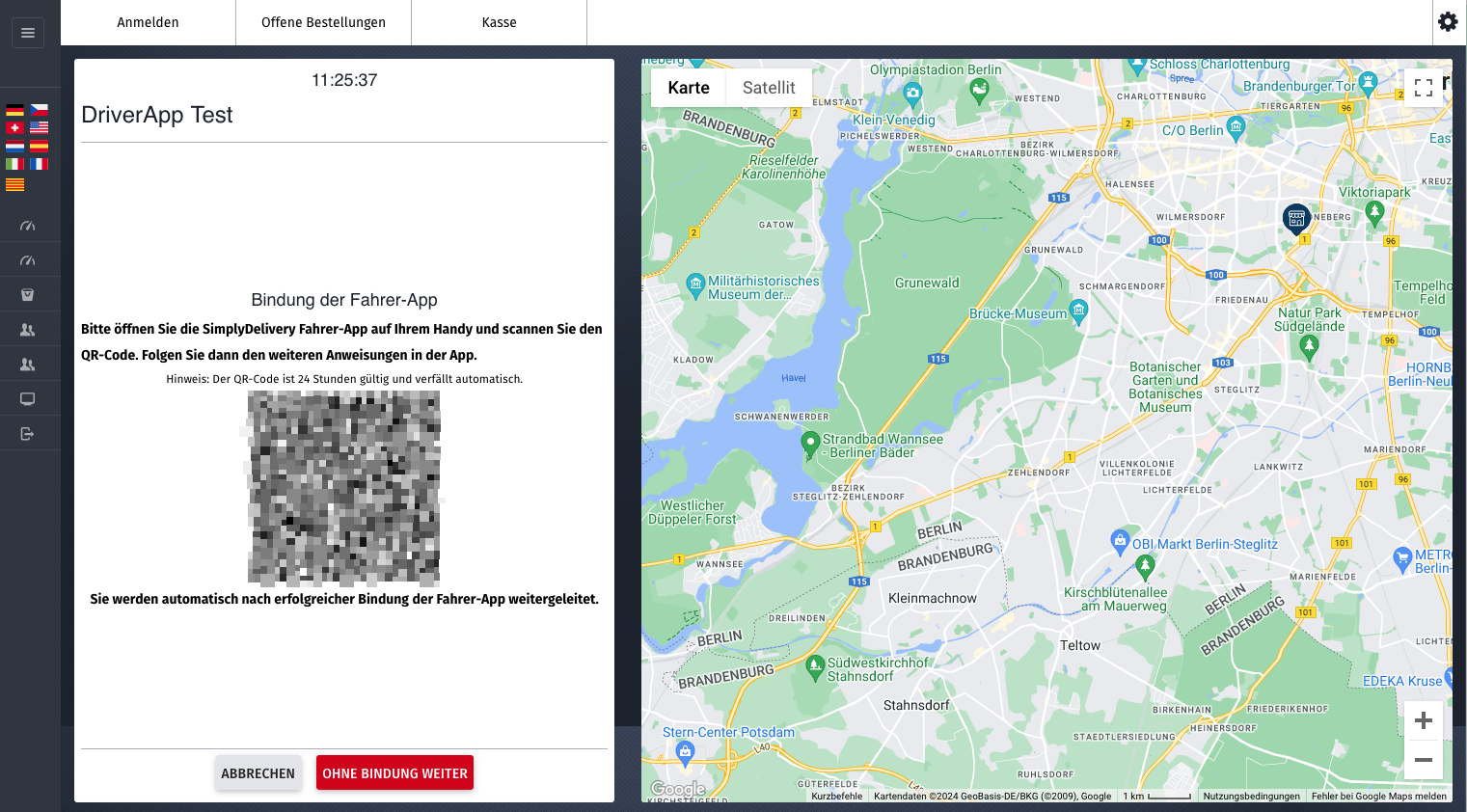Open the hamburger menu in the sidebar
The width and height of the screenshot is (1467, 812).
click(28, 33)
